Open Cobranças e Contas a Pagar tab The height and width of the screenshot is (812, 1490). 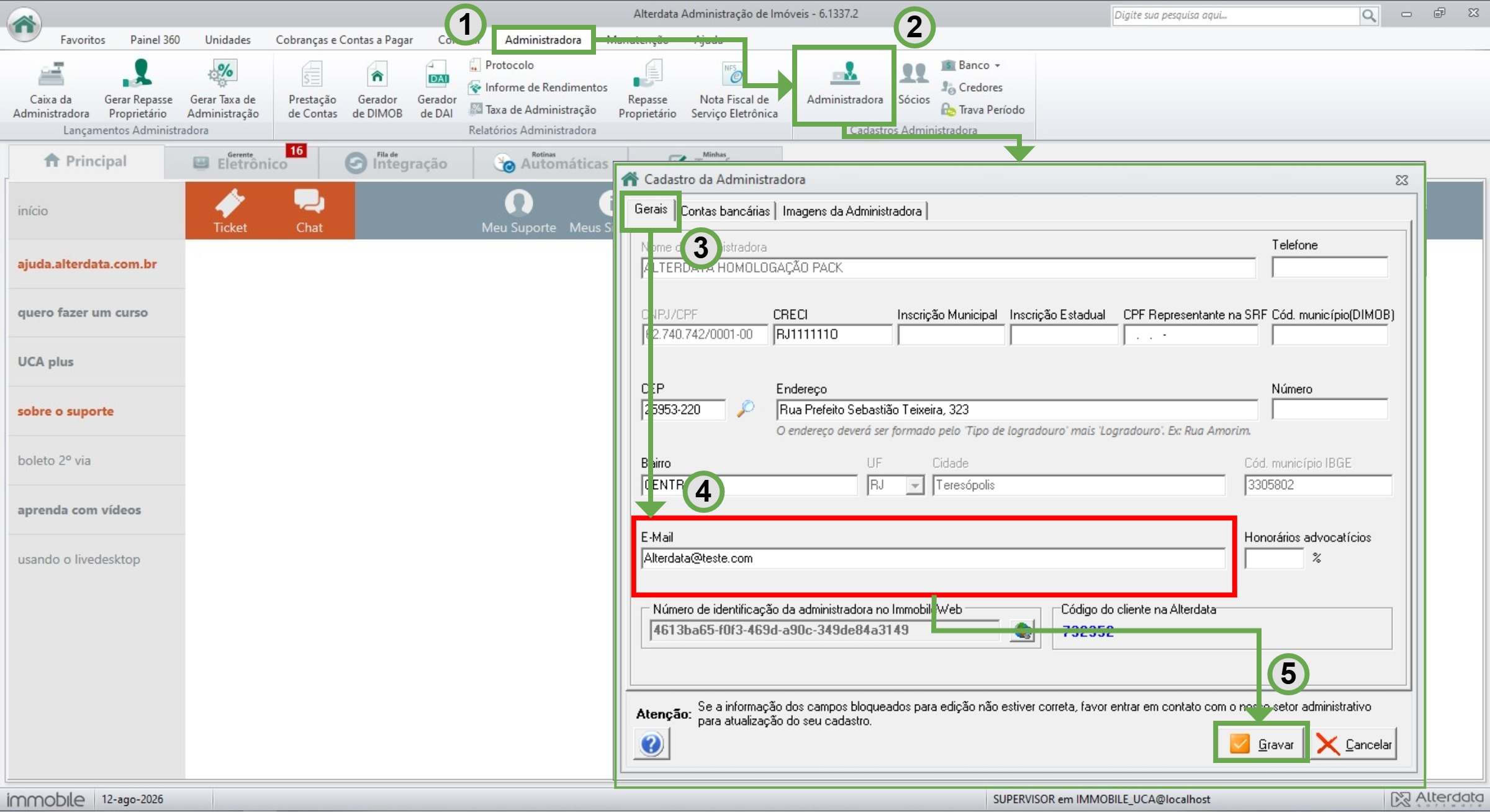344,40
